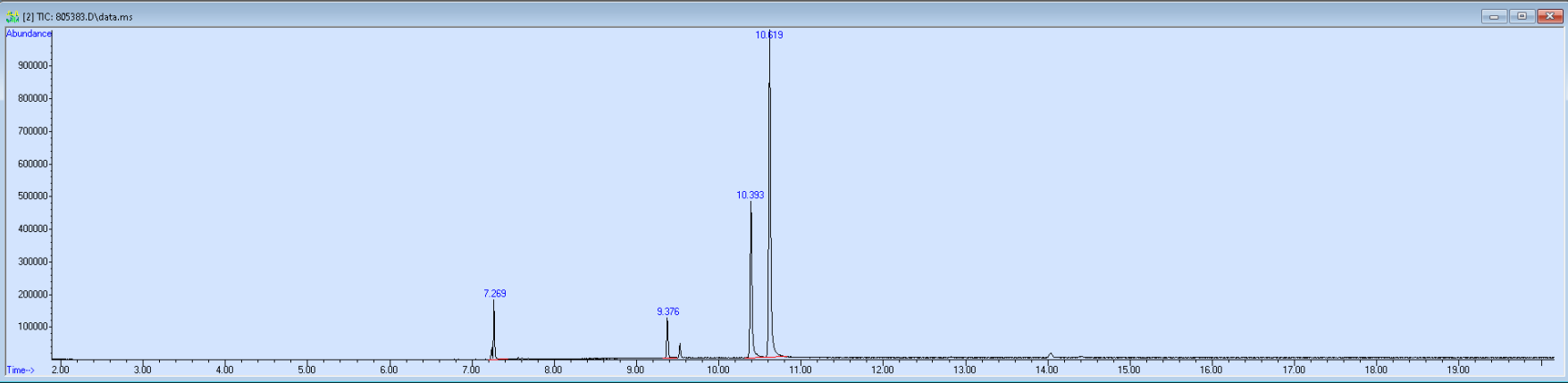
Task: Select the 10.393 peak label
Action: pyautogui.click(x=750, y=195)
